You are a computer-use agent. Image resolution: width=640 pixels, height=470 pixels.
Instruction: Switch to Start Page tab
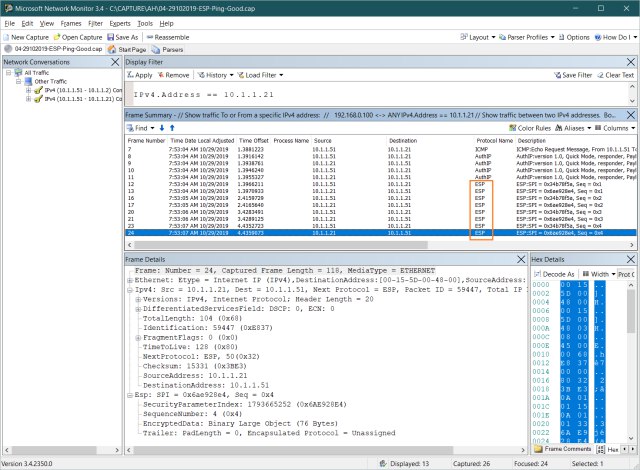(127, 49)
